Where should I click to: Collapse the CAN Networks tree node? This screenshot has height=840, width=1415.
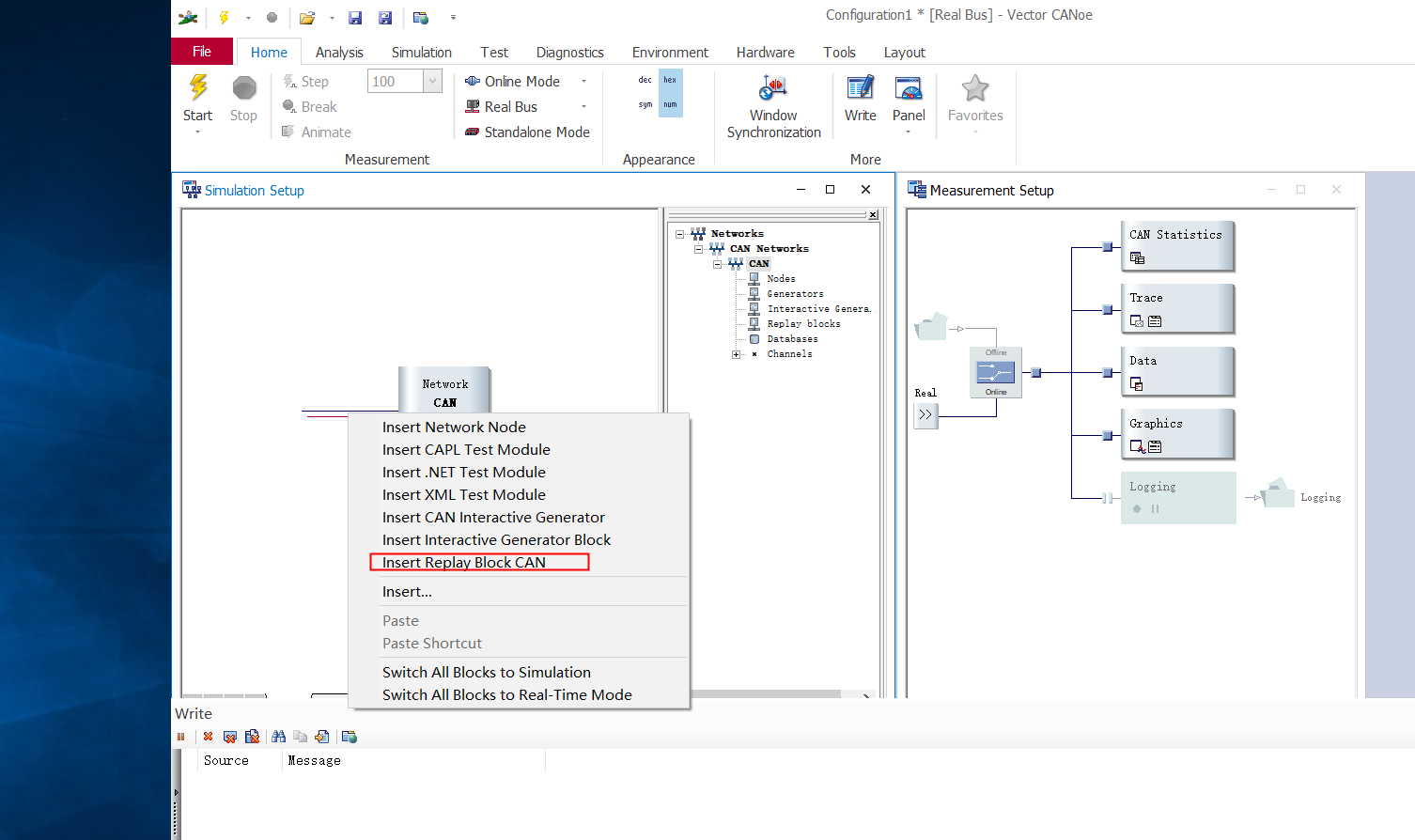698,249
